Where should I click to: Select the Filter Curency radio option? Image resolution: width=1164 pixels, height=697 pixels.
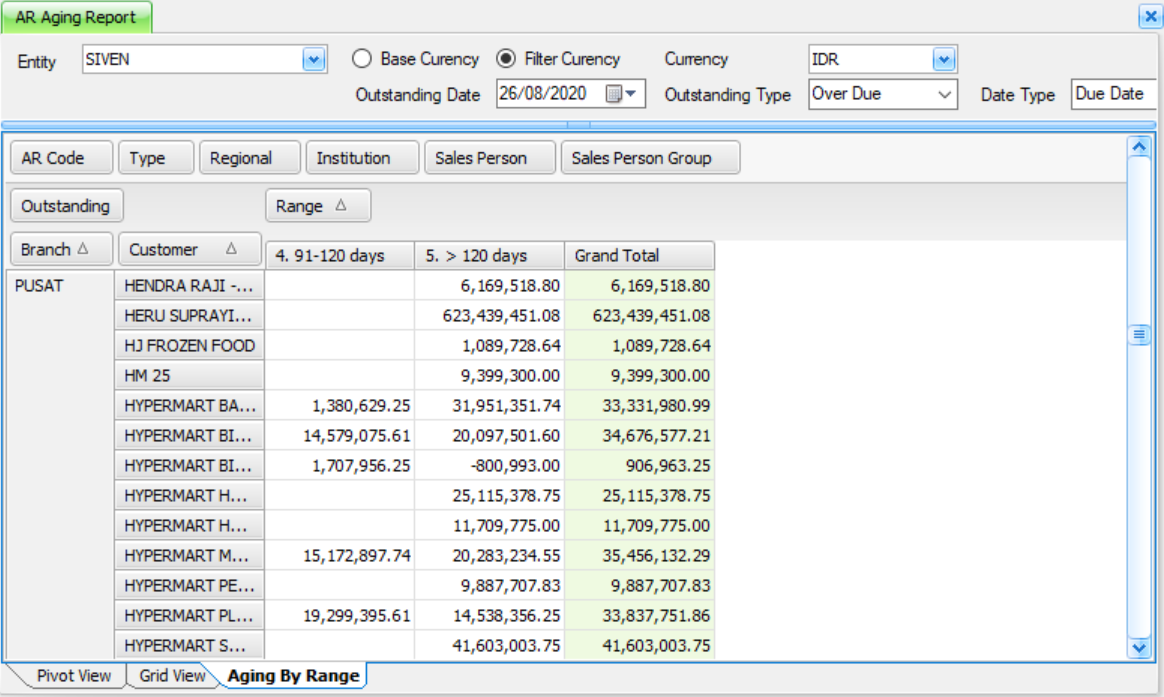point(506,59)
